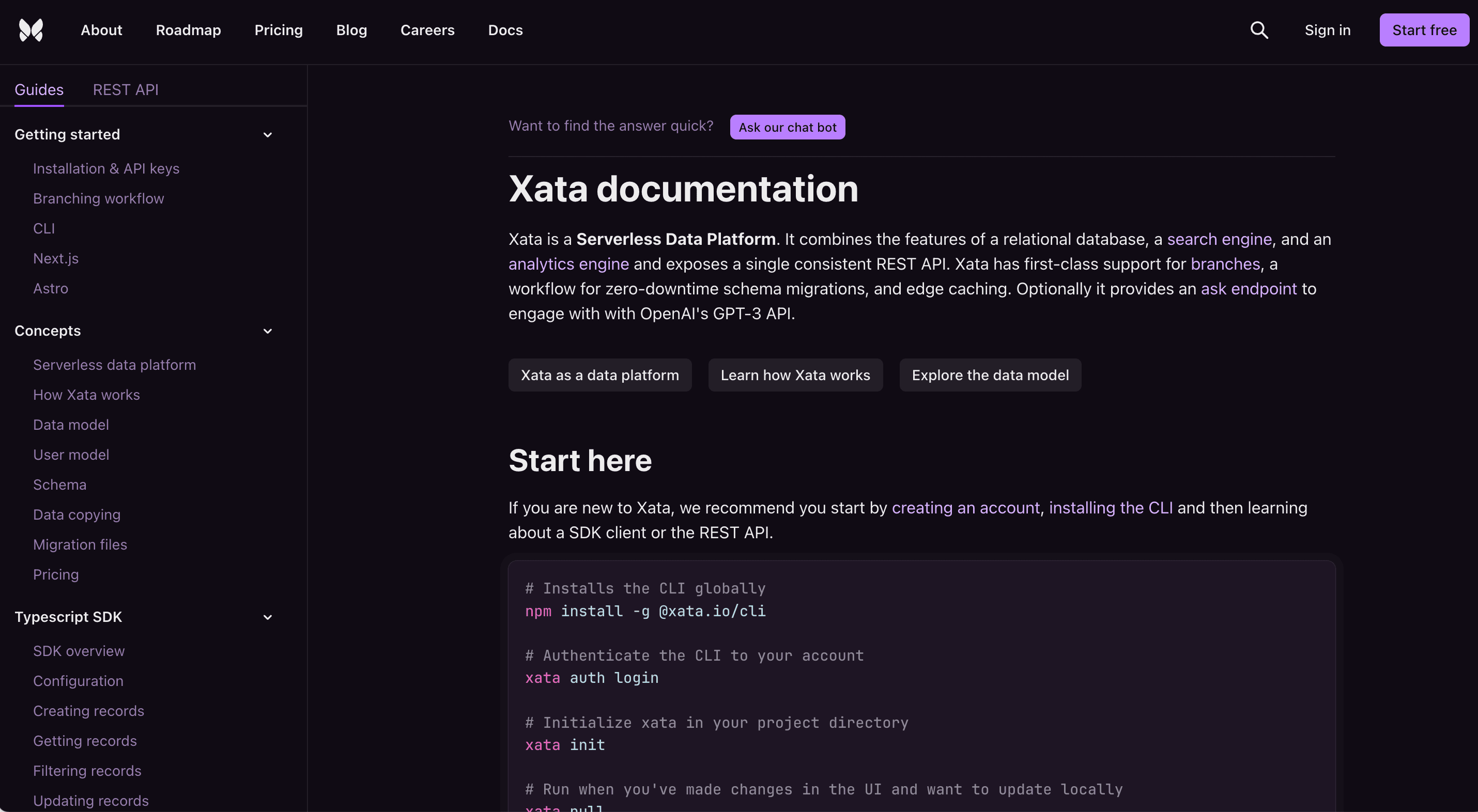The height and width of the screenshot is (812, 1478).
Task: Collapse the Getting started section chevron
Action: pos(267,135)
